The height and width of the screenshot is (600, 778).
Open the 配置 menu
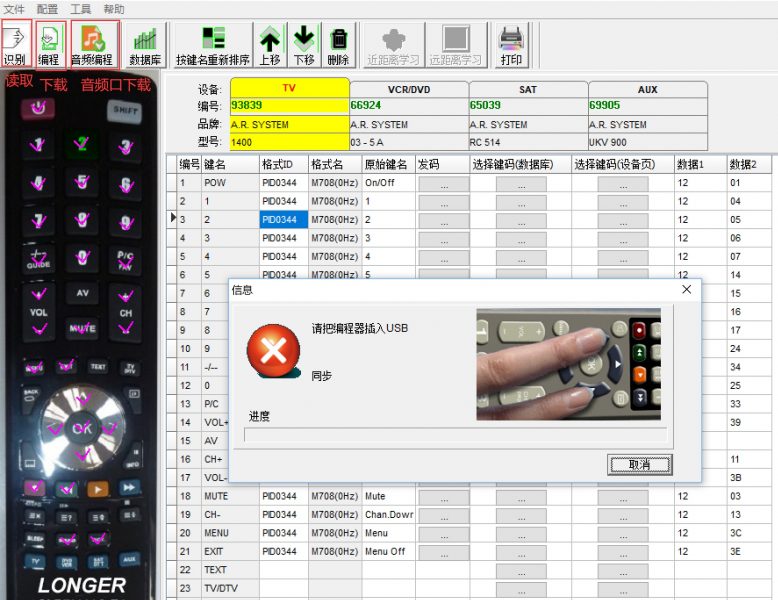click(x=47, y=8)
